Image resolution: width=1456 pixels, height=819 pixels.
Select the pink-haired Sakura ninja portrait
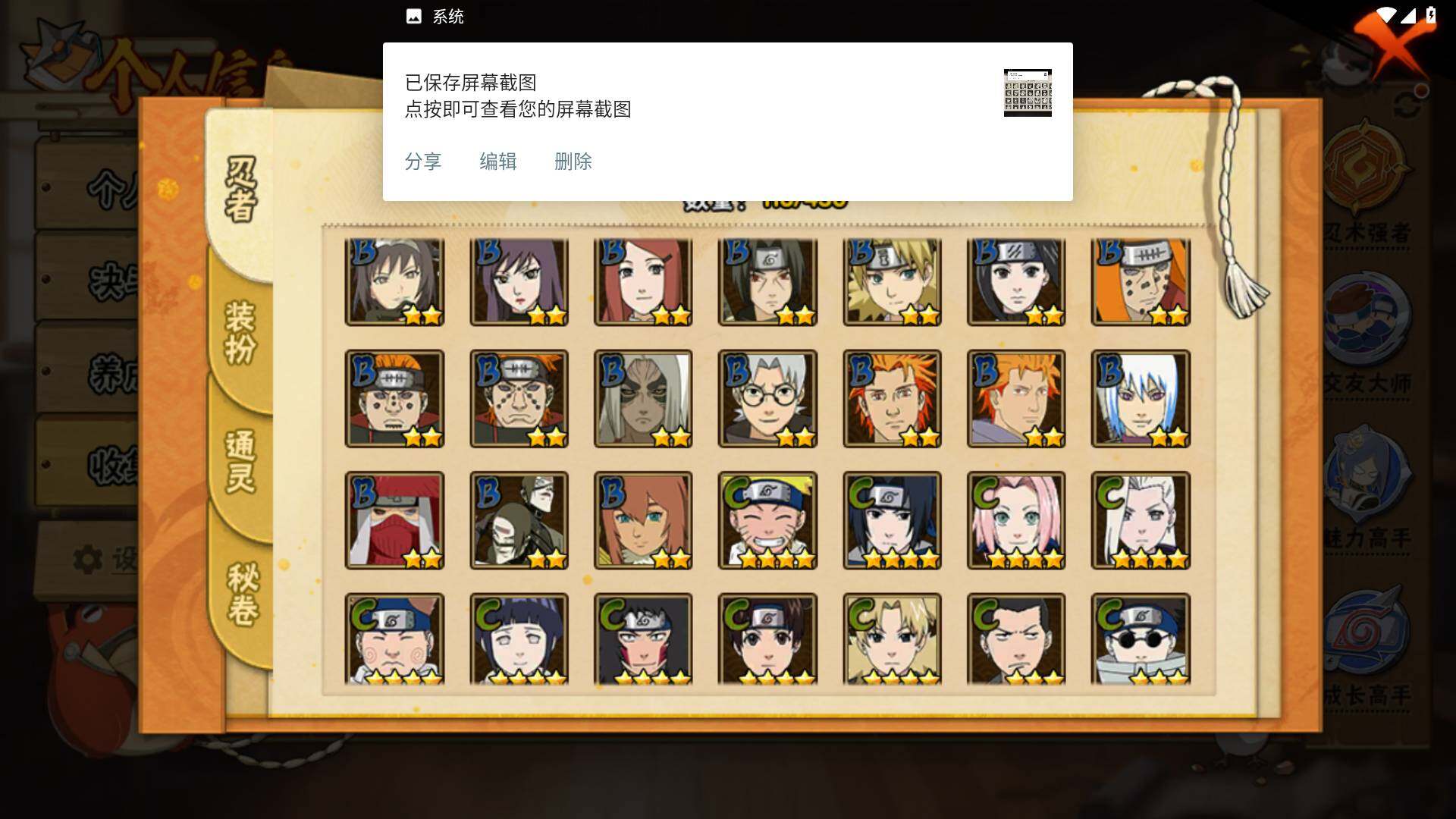[x=1016, y=520]
